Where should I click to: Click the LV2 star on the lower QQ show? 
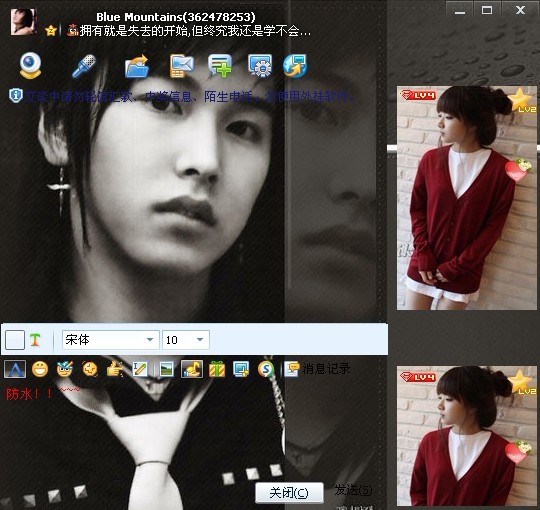(x=522, y=382)
